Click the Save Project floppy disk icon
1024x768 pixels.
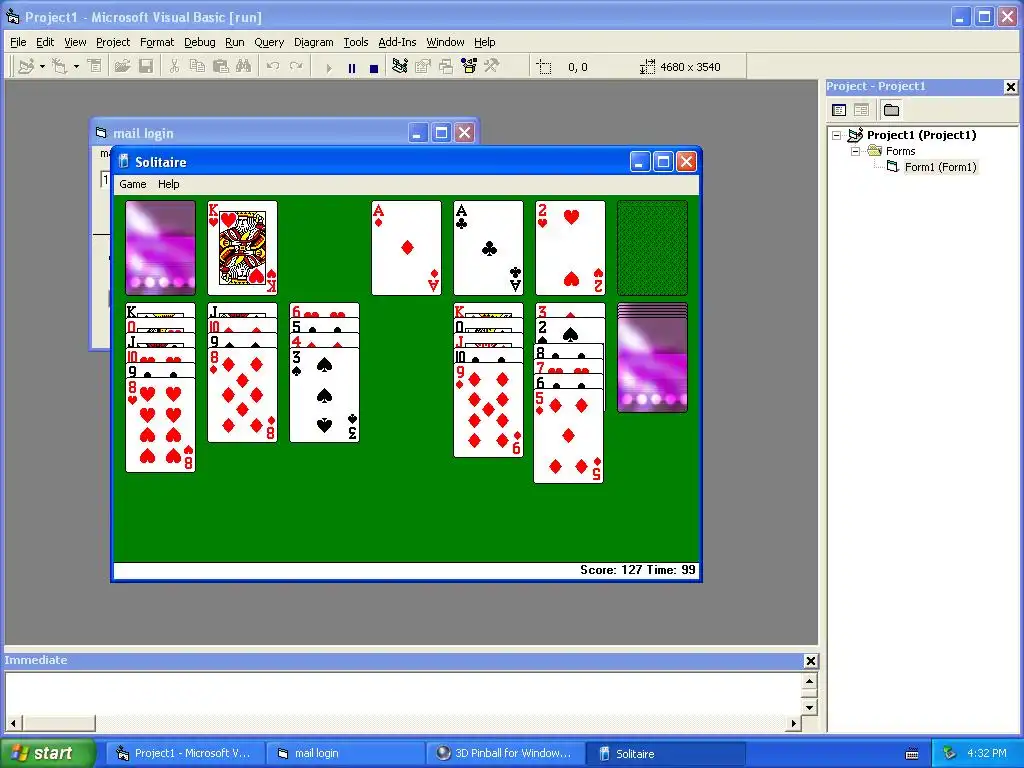tap(146, 67)
